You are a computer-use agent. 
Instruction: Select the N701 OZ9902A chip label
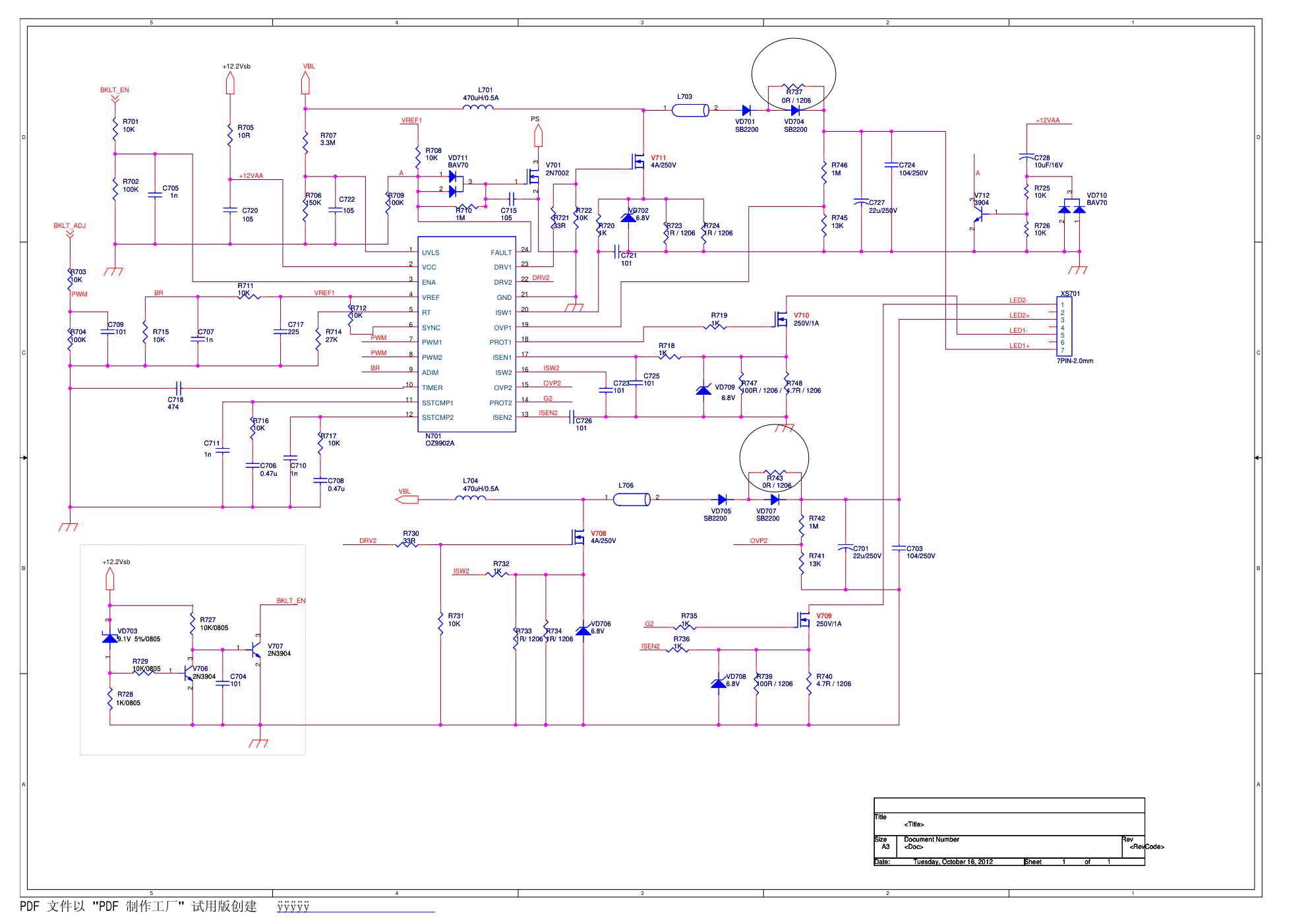click(440, 440)
